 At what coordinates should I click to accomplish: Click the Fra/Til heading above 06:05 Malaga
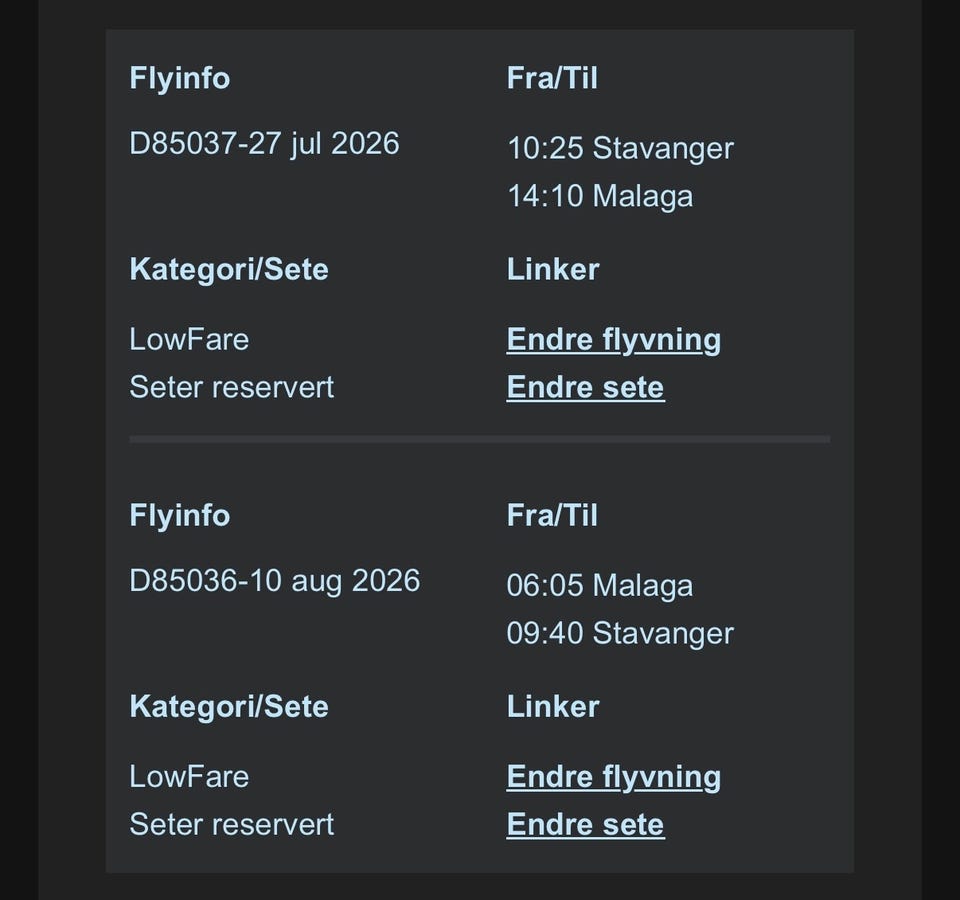(x=552, y=516)
